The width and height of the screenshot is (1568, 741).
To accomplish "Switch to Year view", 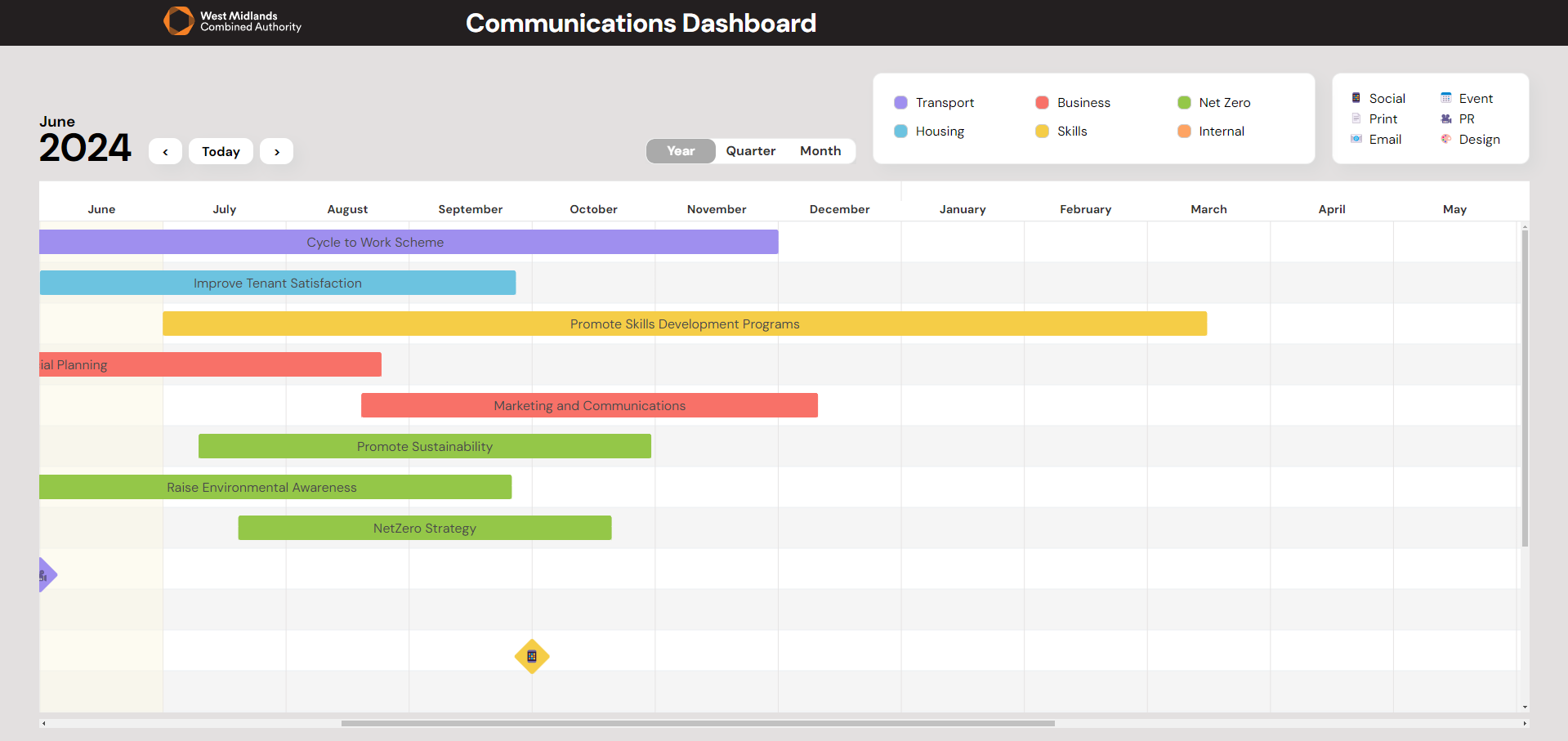I will (681, 151).
